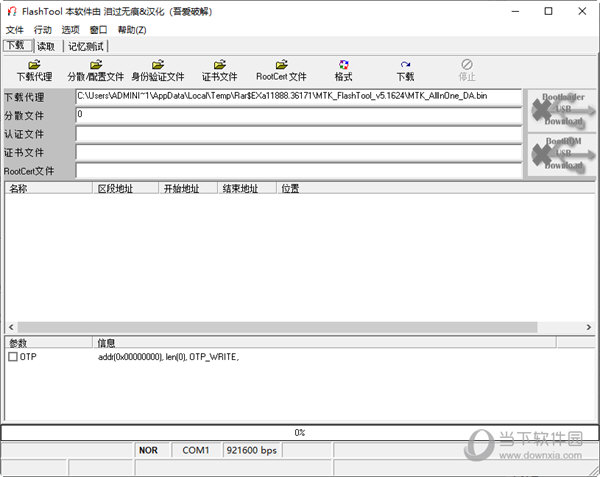Click the 证书文件 input field
The width and height of the screenshot is (600, 477).
click(x=299, y=152)
